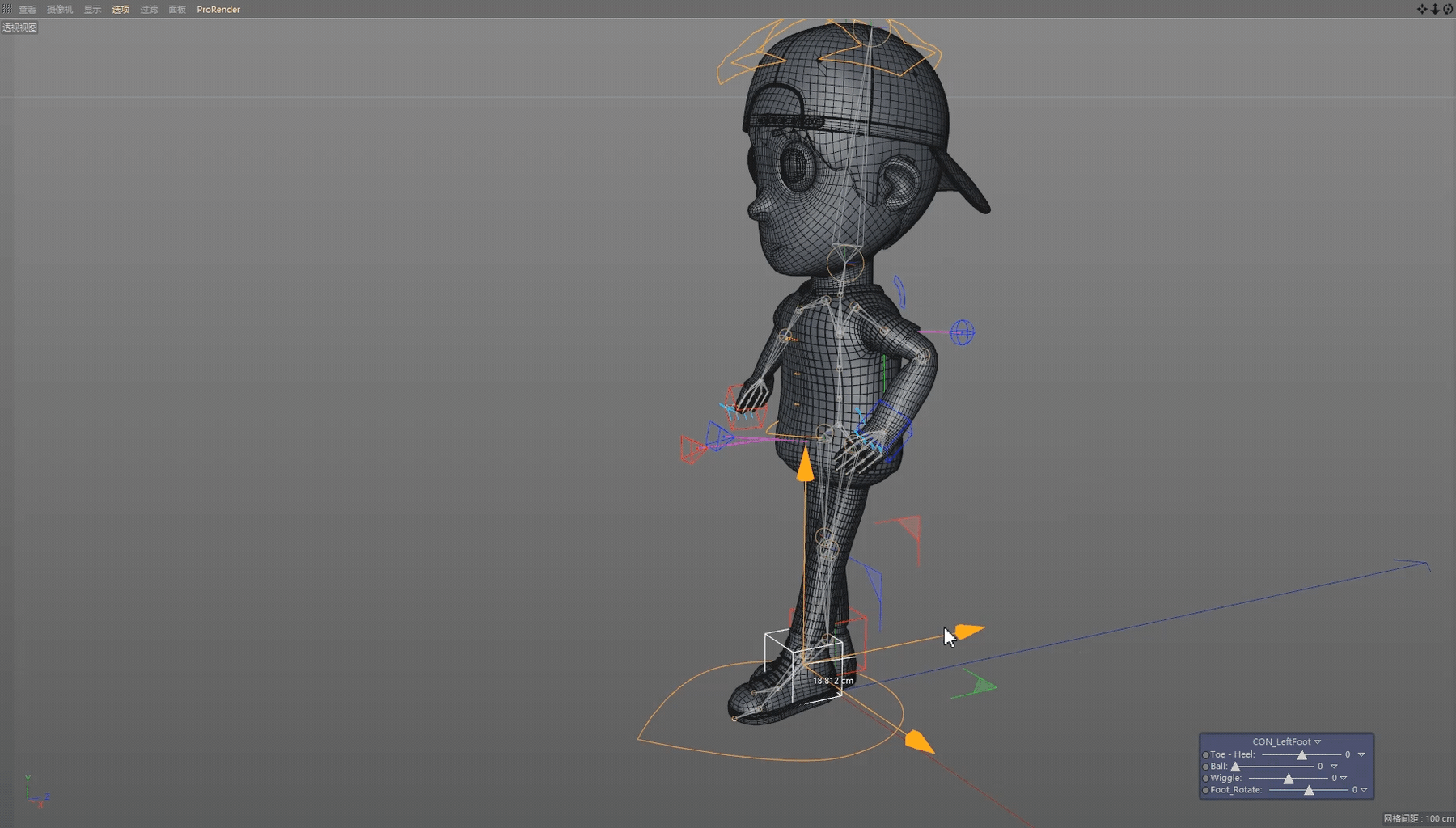This screenshot has width=1456, height=828.
Task: Toggle the Foot_Rotate keyframe circle
Action: pos(1205,790)
